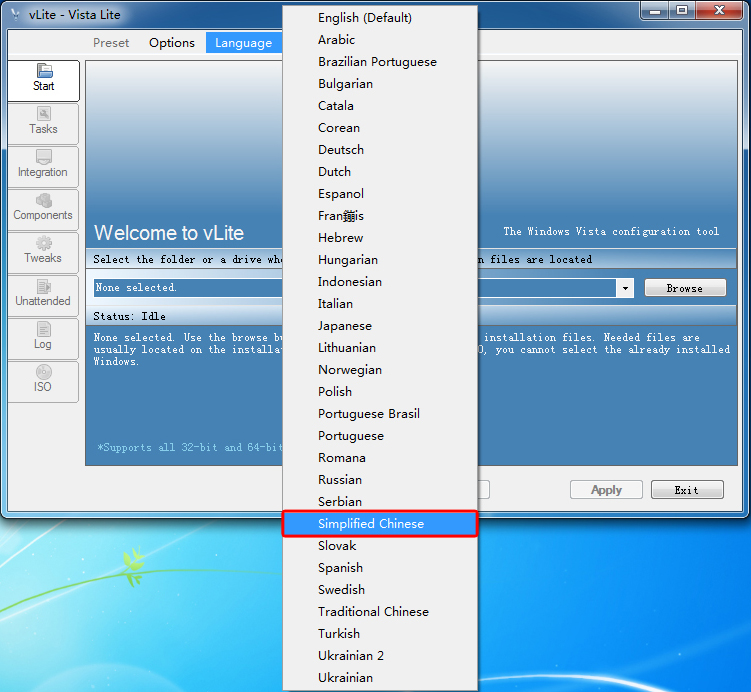Select Polish language
This screenshot has height=692, width=751.
380,392
